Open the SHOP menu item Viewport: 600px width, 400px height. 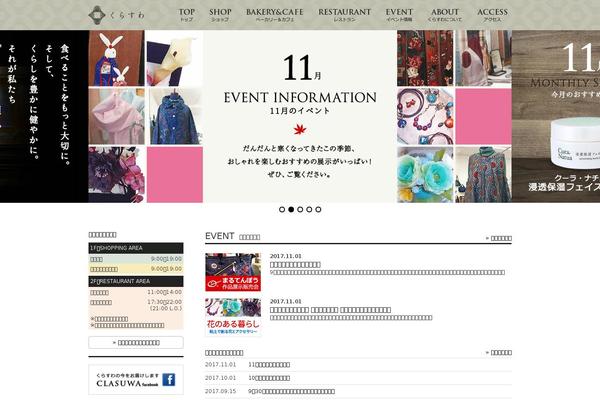point(220,15)
